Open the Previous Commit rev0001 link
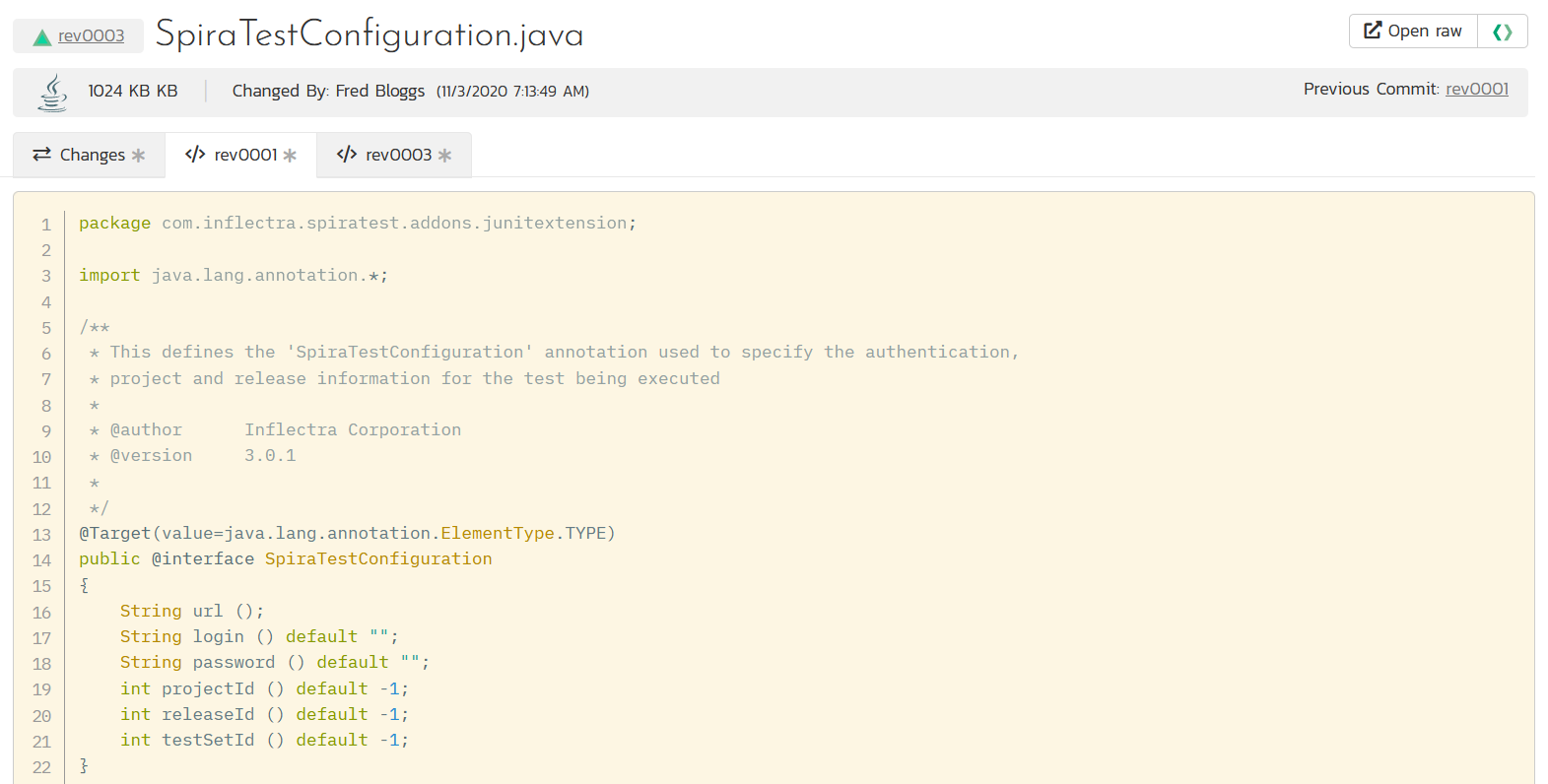 pos(1476,89)
